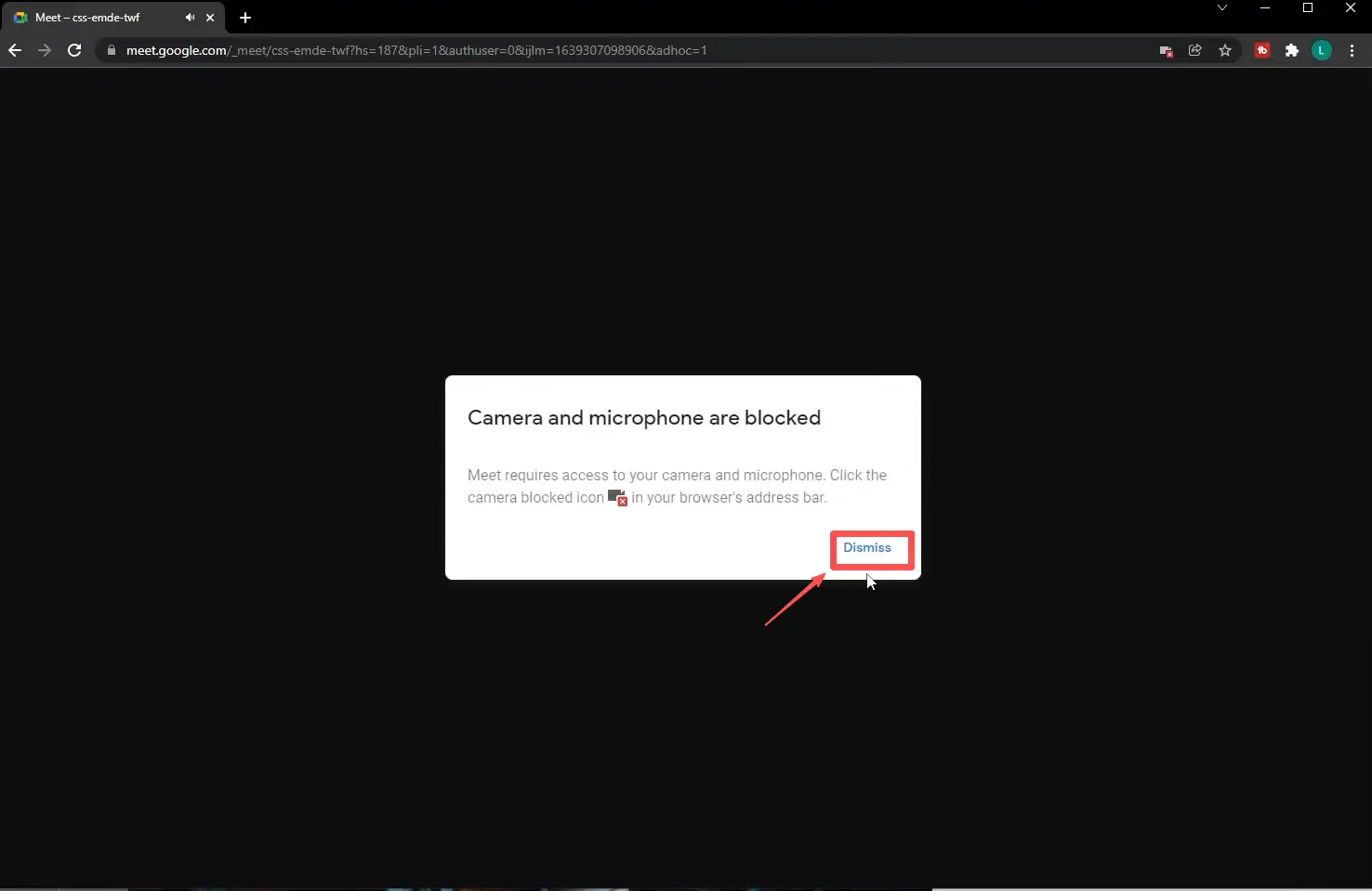Go back to the previous page
The height and width of the screenshot is (891, 1372).
pos(15,51)
